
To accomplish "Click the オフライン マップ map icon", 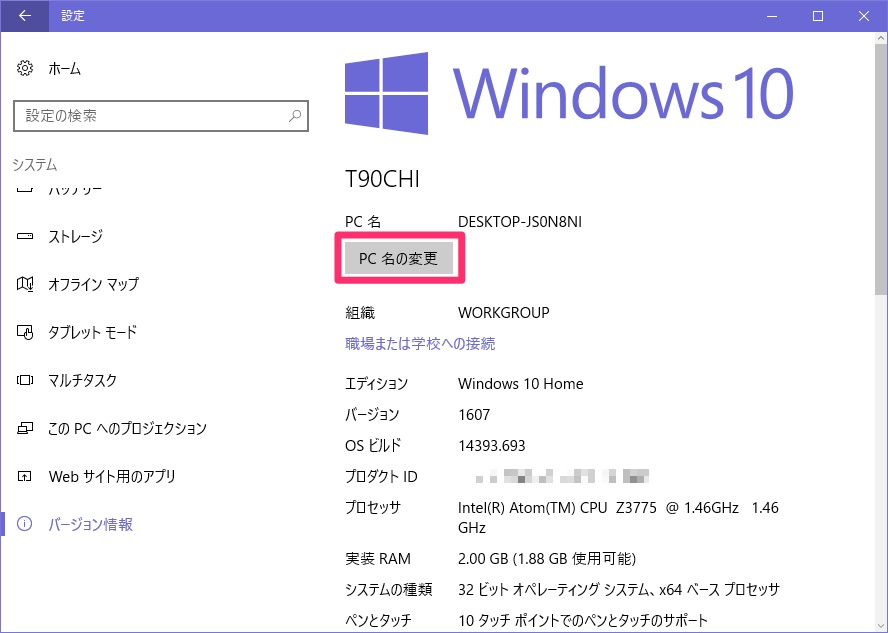I will (x=24, y=284).
